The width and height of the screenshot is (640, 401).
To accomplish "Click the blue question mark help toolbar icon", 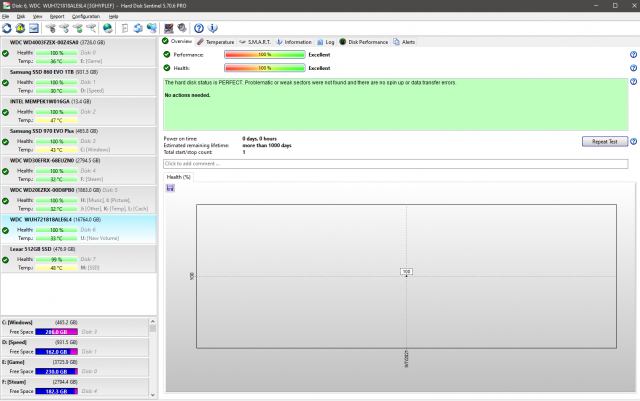I will tap(199, 27).
